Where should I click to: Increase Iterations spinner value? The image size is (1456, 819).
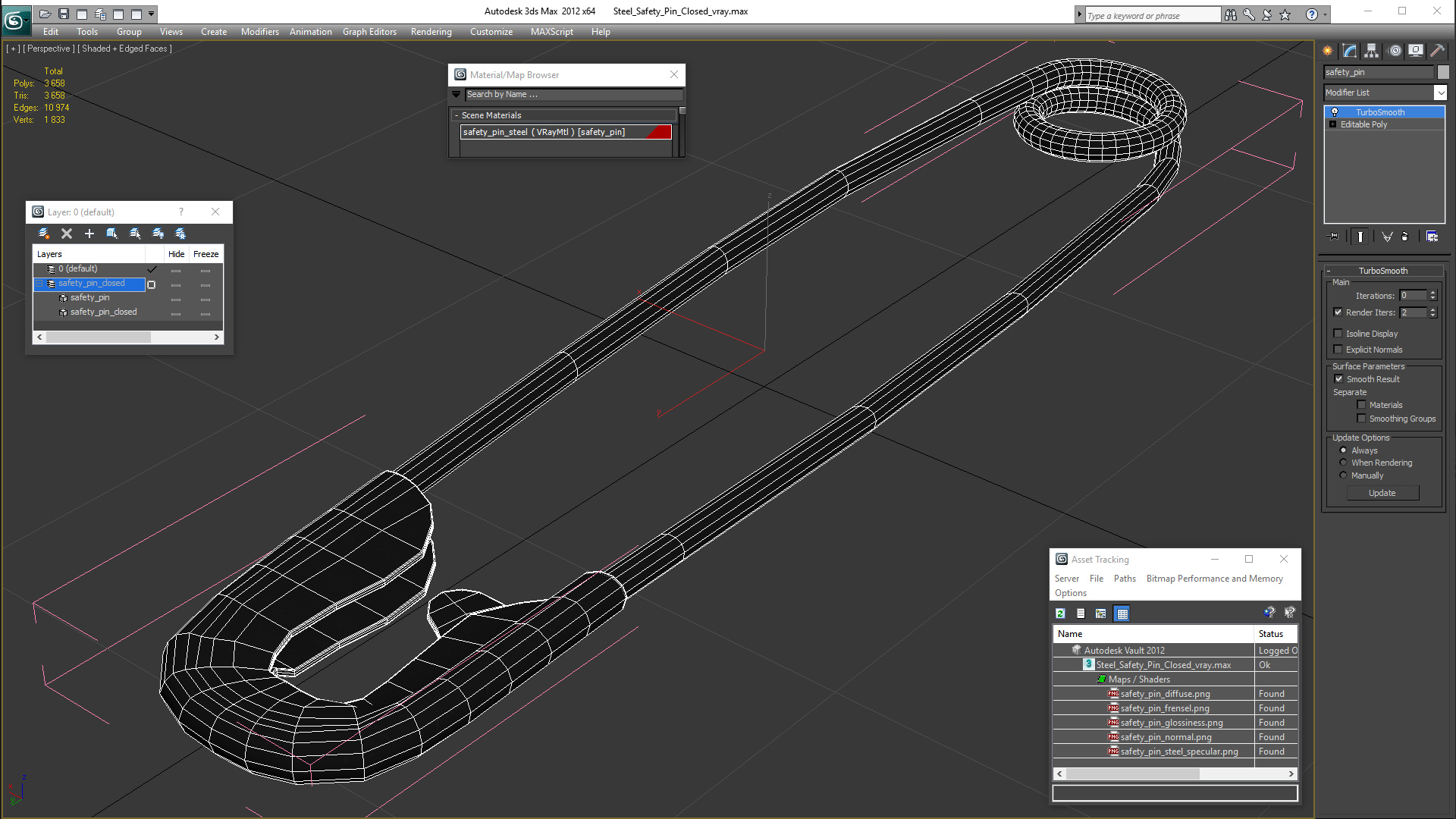[x=1433, y=293]
